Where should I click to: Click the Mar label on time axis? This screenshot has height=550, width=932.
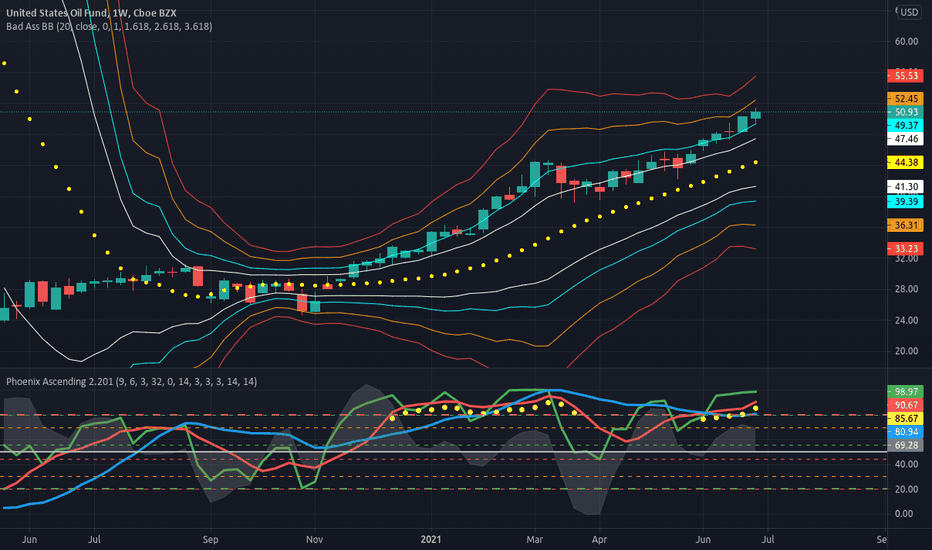[x=534, y=539]
